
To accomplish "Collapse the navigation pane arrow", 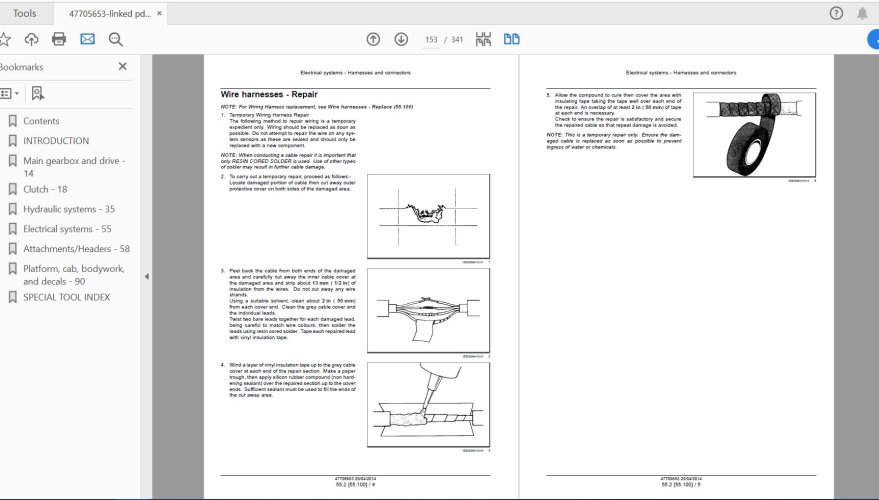I will click(147, 276).
